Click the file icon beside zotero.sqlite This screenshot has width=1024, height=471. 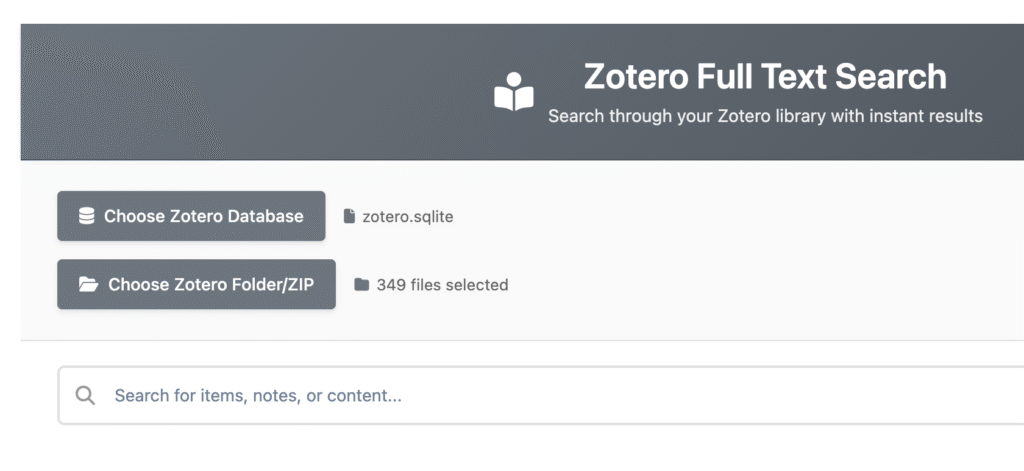(349, 216)
